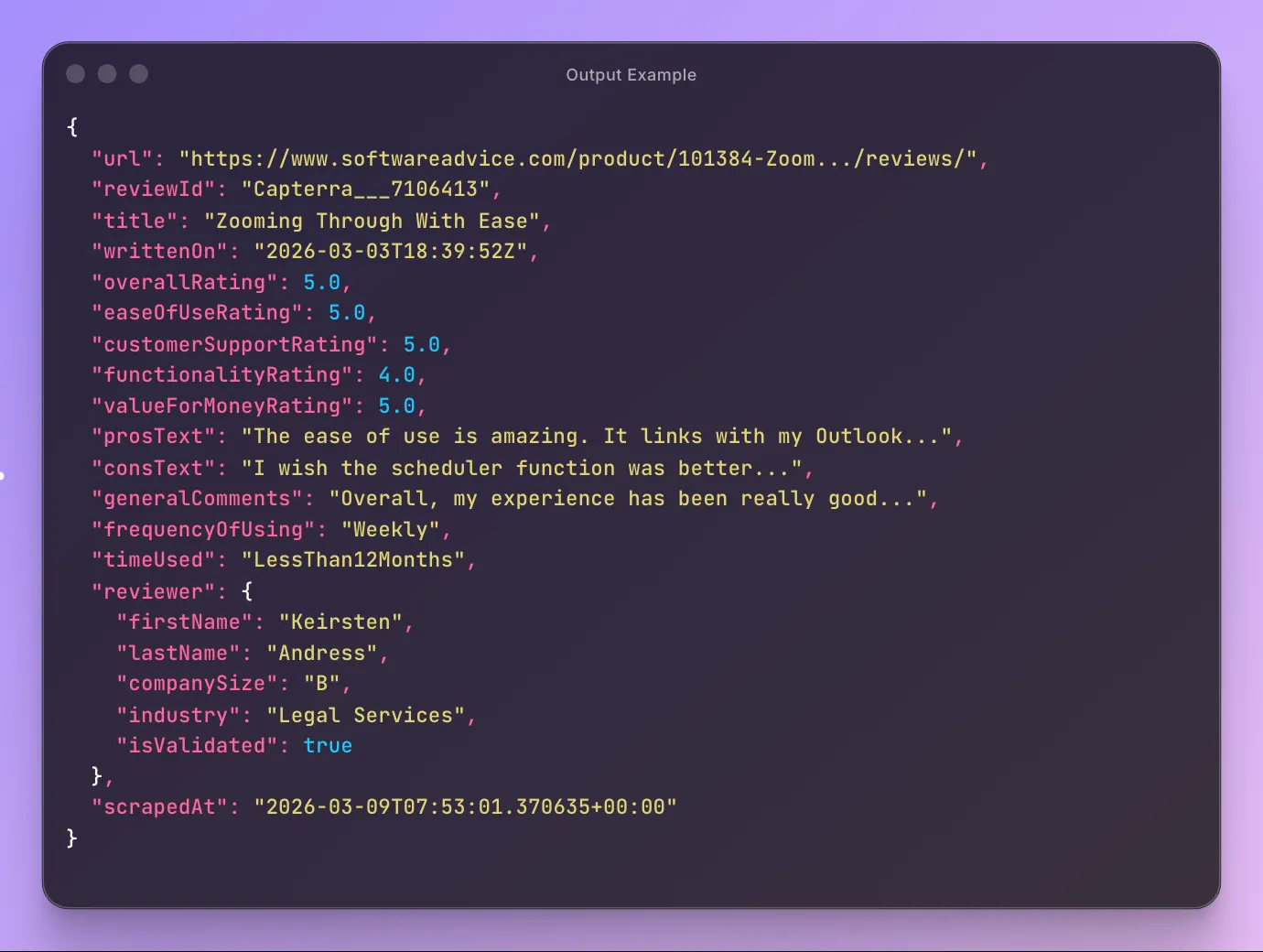The image size is (1263, 952).
Task: Click the timeUsed LessThan12Months value
Action: 357,559
